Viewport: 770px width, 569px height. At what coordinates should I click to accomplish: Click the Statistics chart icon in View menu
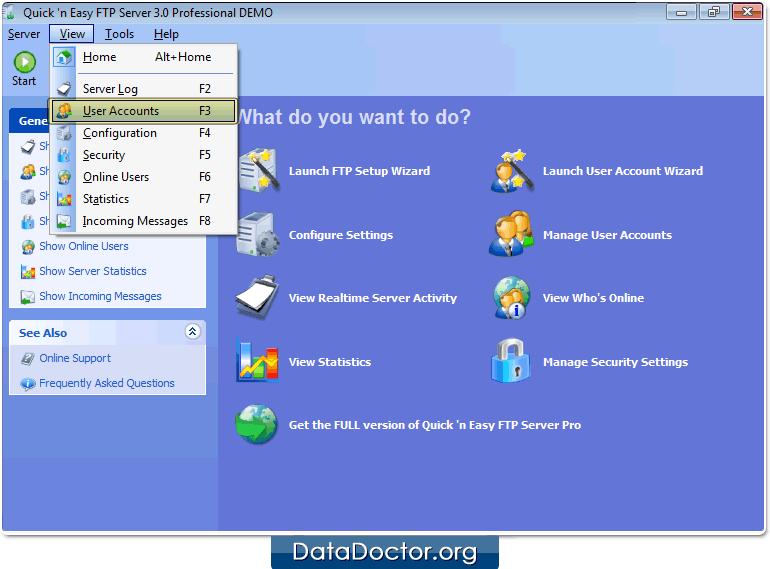point(64,199)
